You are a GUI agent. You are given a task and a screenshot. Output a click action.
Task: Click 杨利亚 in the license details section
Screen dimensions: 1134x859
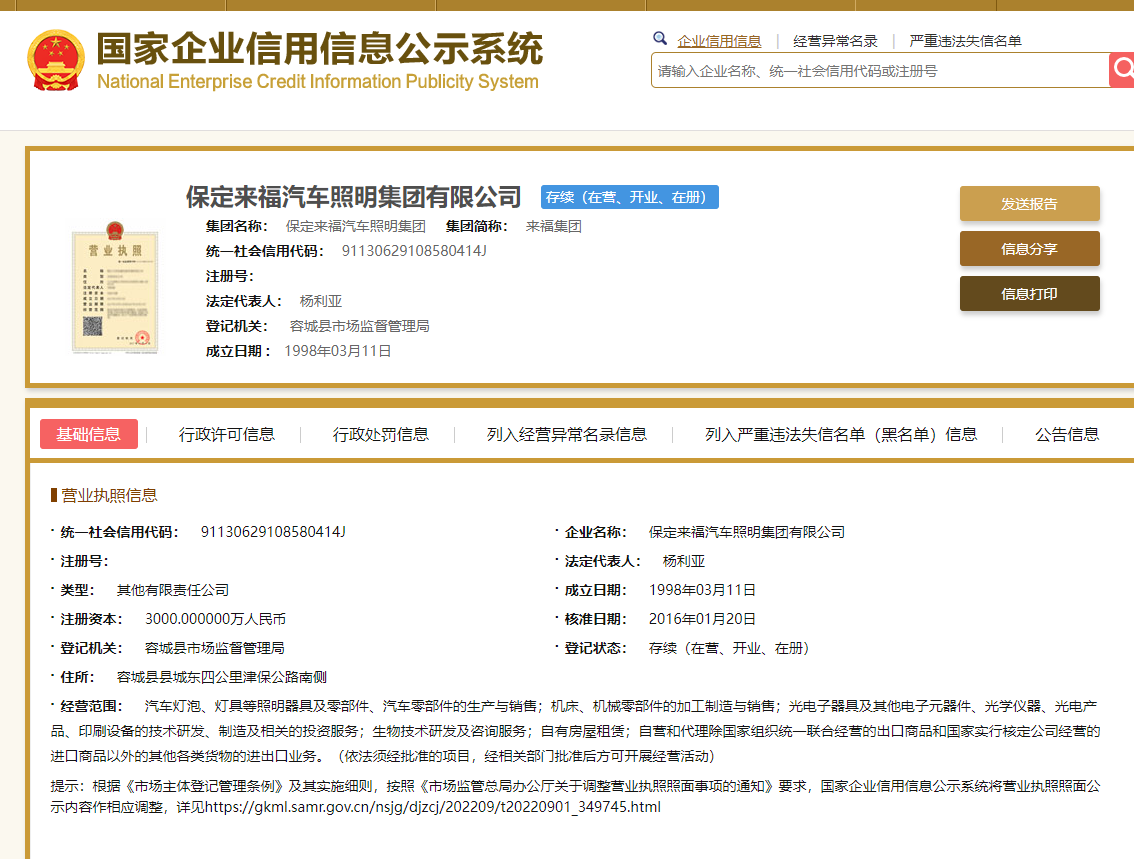684,561
